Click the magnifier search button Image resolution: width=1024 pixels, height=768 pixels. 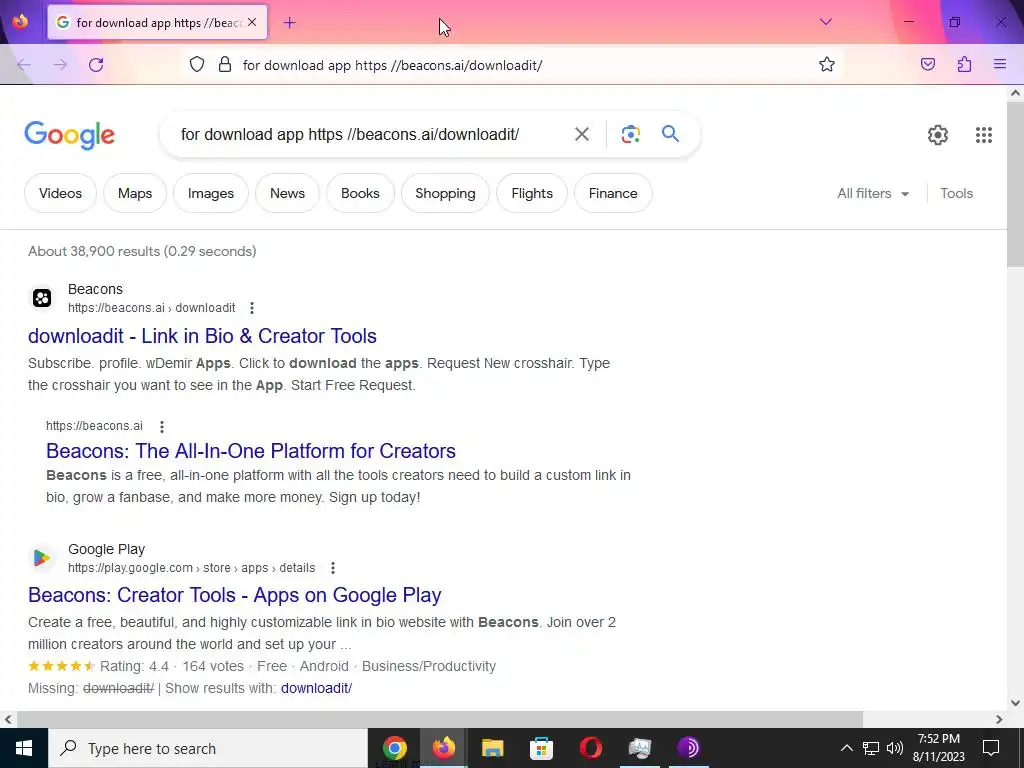(670, 134)
